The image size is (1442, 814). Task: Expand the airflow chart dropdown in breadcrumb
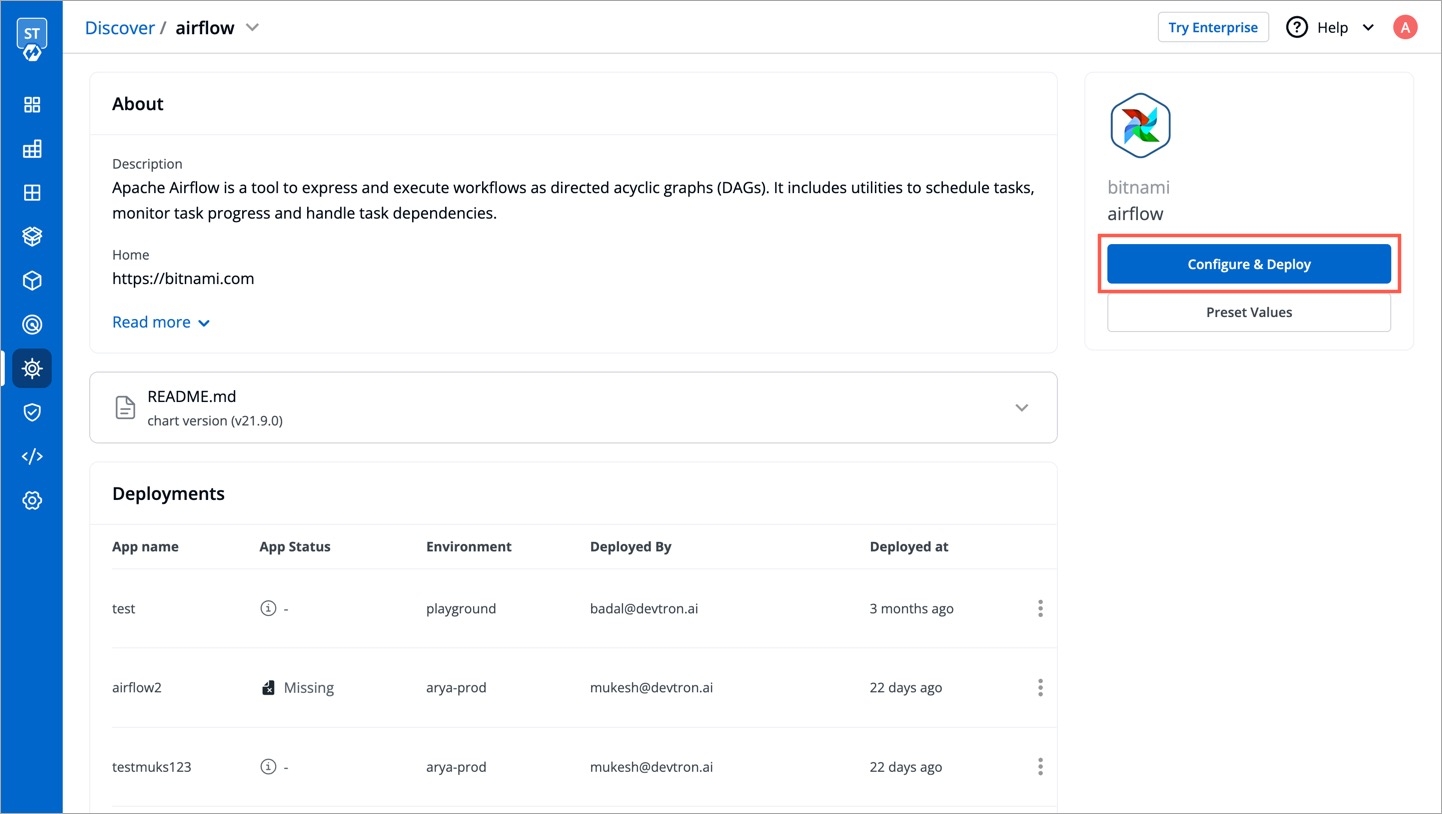[x=253, y=27]
